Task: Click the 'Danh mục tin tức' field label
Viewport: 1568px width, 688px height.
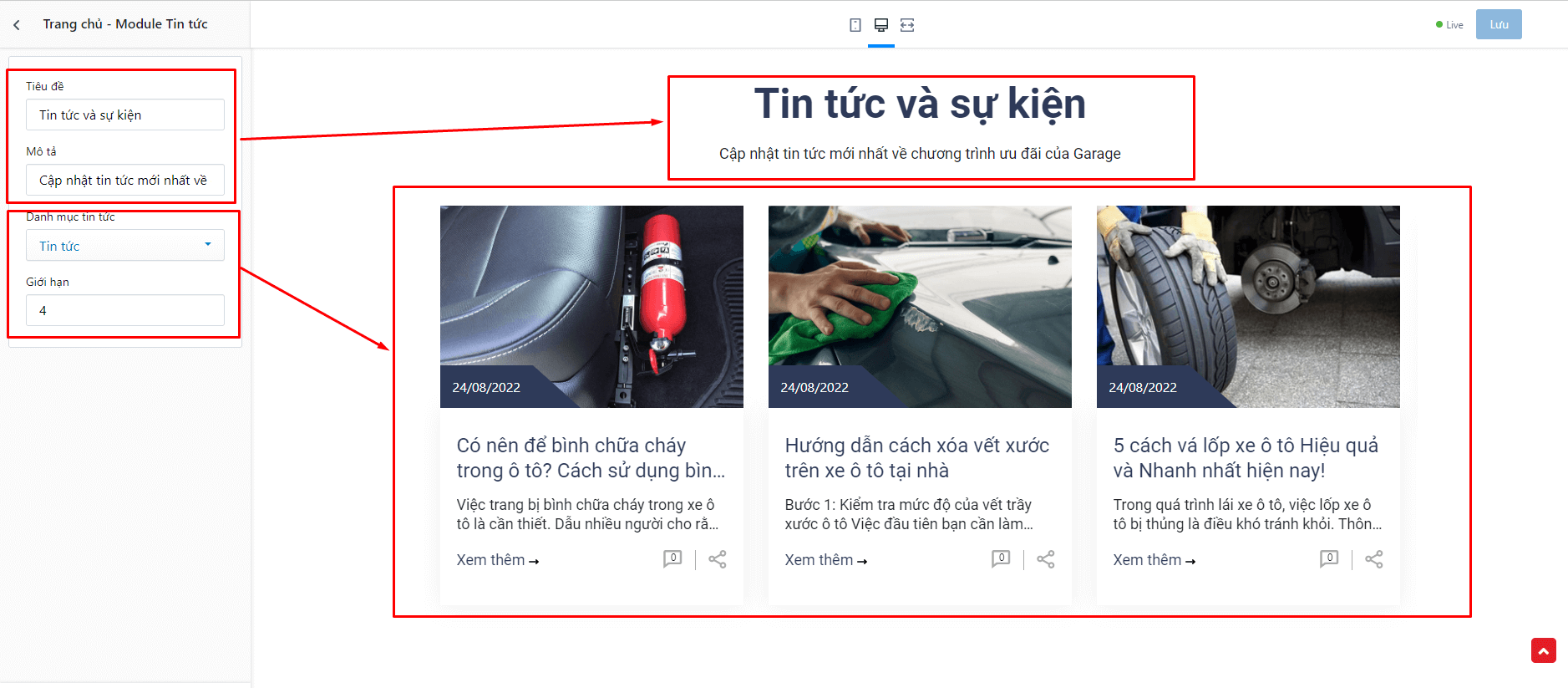Action: [x=70, y=217]
